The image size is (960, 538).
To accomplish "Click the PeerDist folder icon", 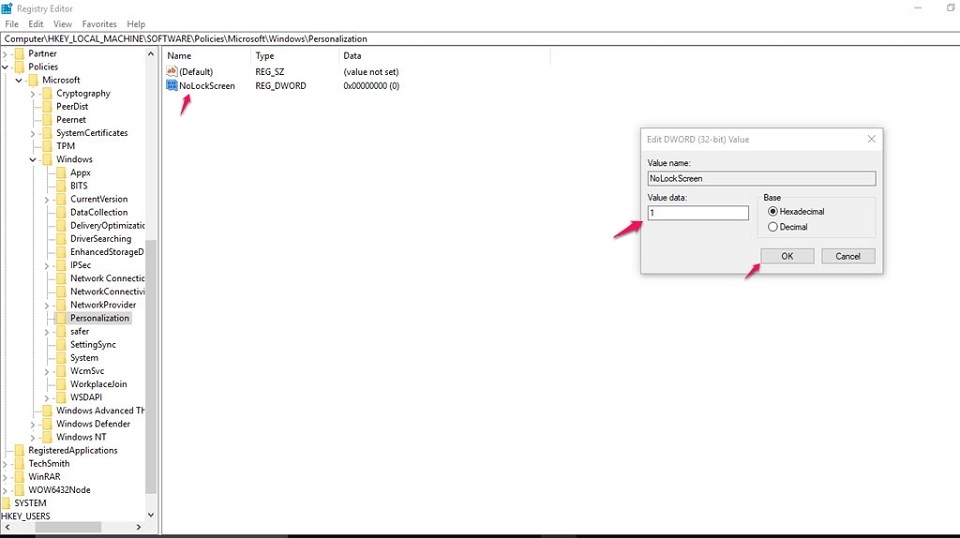I will coord(47,106).
